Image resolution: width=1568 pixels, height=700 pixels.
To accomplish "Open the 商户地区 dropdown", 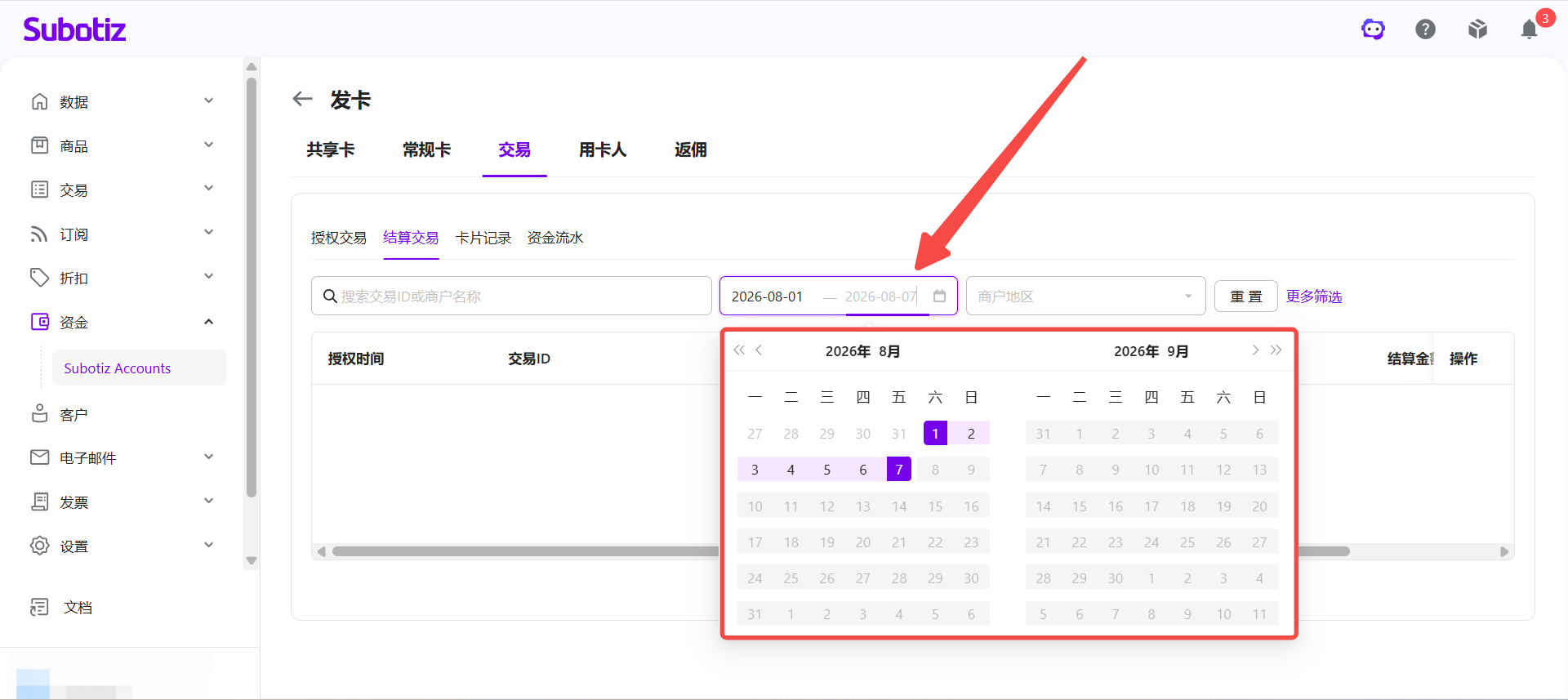I will click(1085, 296).
